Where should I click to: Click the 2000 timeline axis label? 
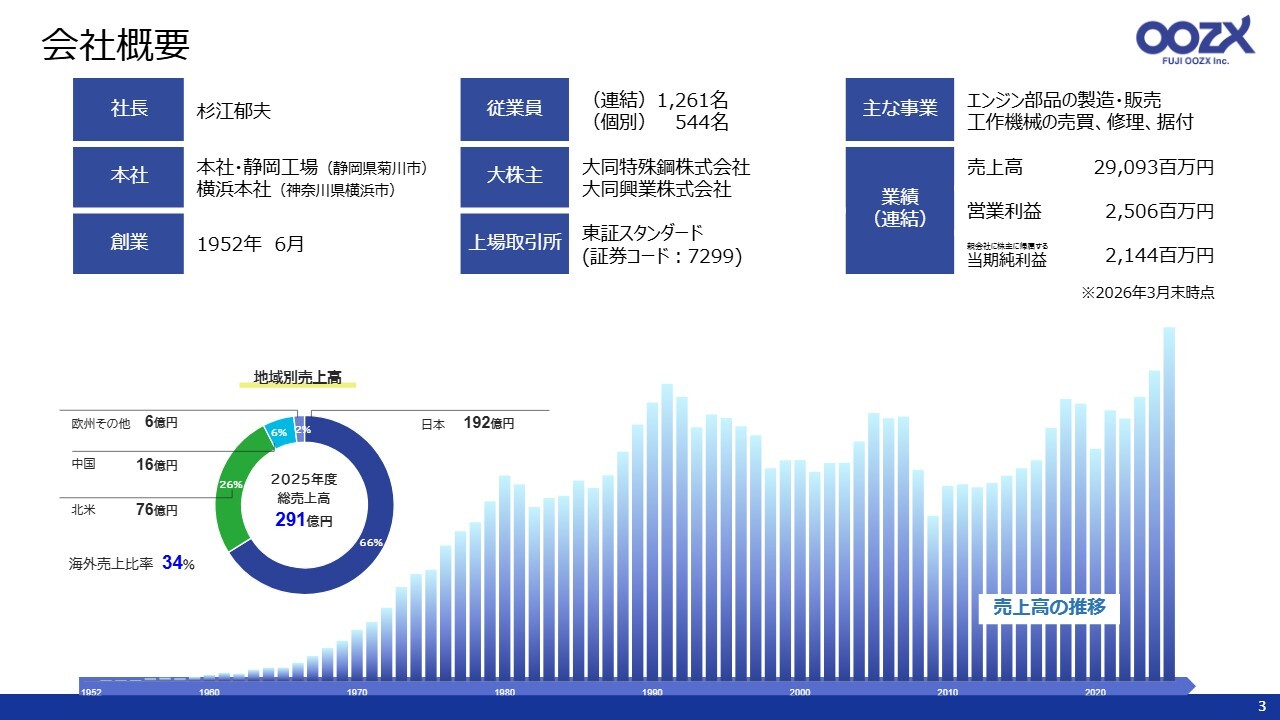click(x=800, y=692)
